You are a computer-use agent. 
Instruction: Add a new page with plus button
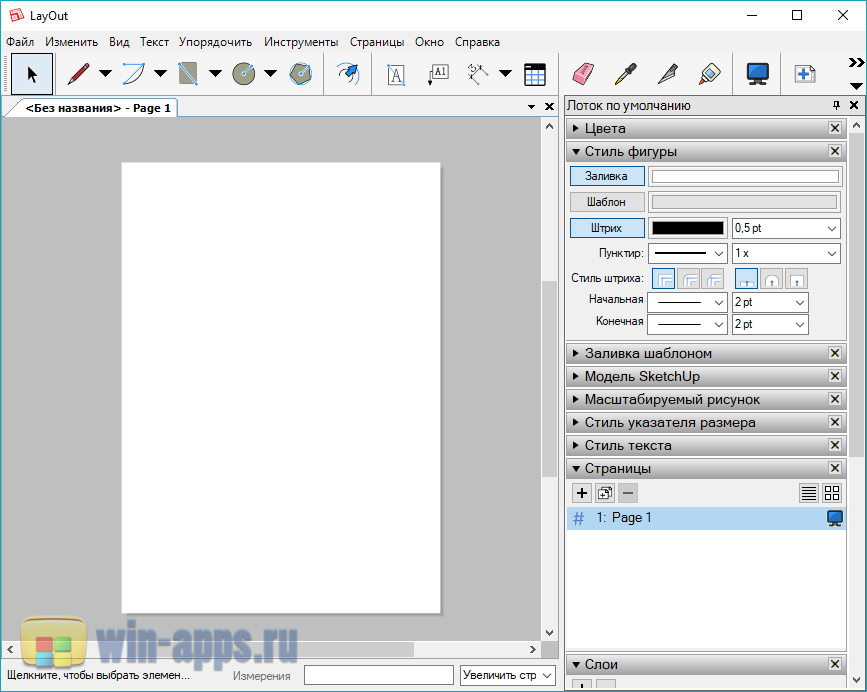pyautogui.click(x=582, y=493)
